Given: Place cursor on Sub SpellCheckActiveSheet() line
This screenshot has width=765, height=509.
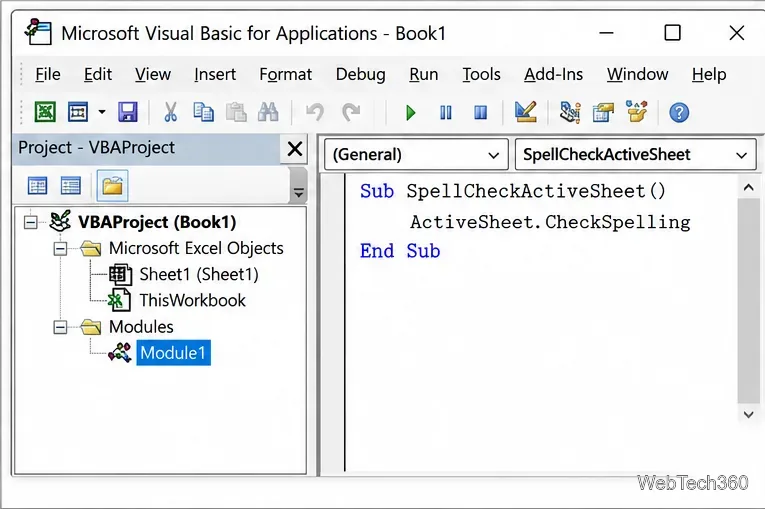Looking at the screenshot, I should pyautogui.click(x=512, y=191).
